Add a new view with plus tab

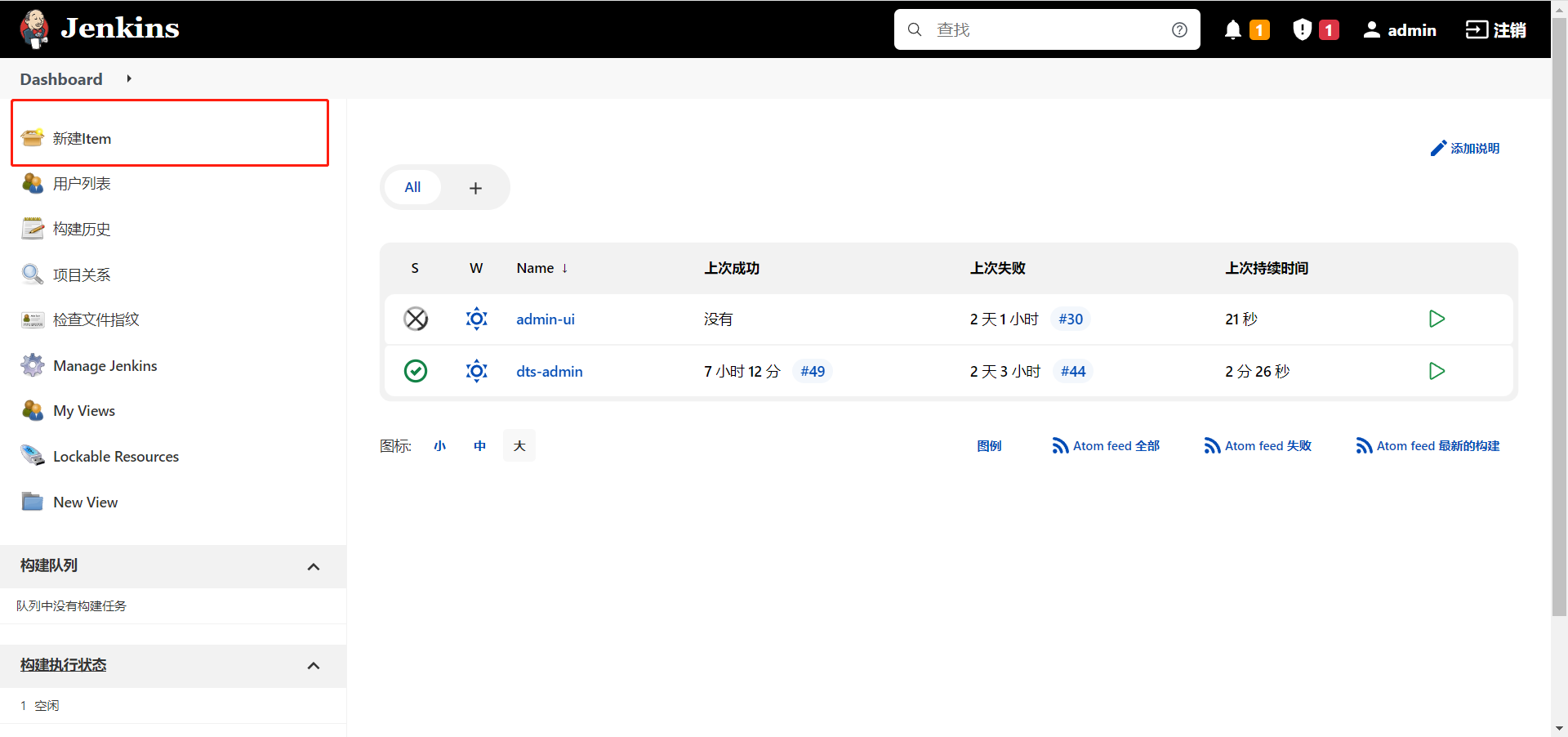pyautogui.click(x=475, y=188)
